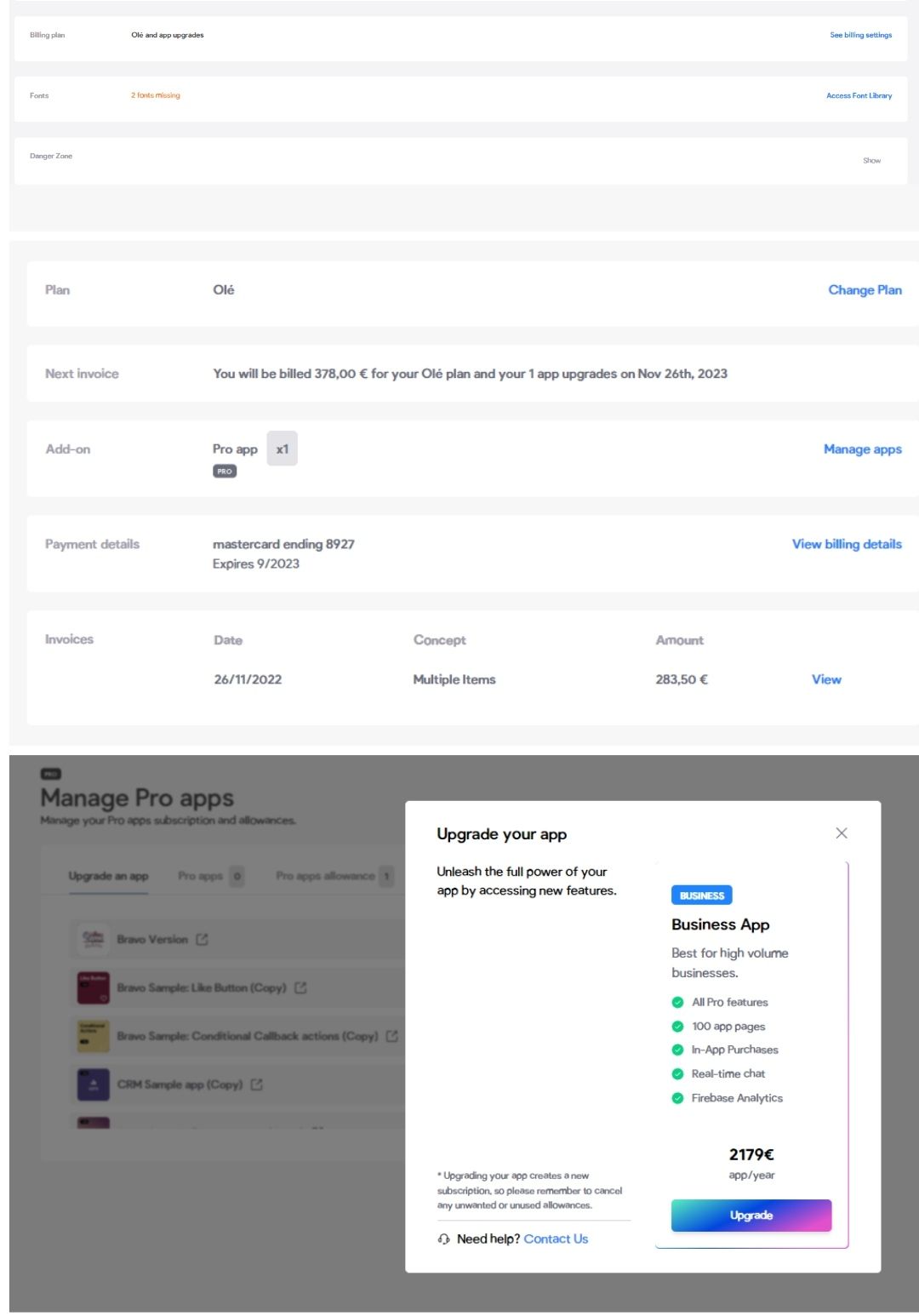Show the Danger Zone section
This screenshot has width=919, height=1316.
coord(872,161)
